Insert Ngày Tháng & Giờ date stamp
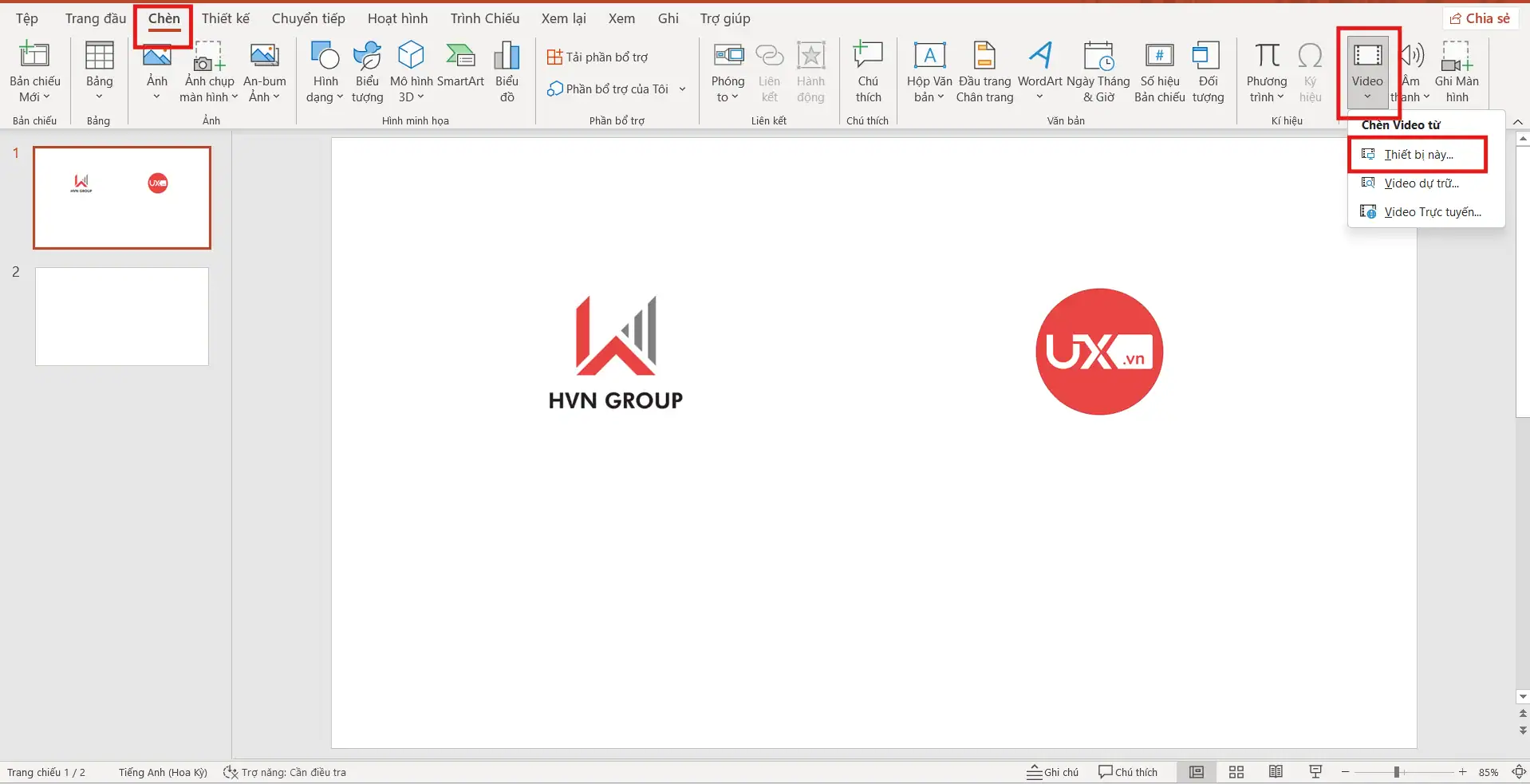 coord(1098,72)
